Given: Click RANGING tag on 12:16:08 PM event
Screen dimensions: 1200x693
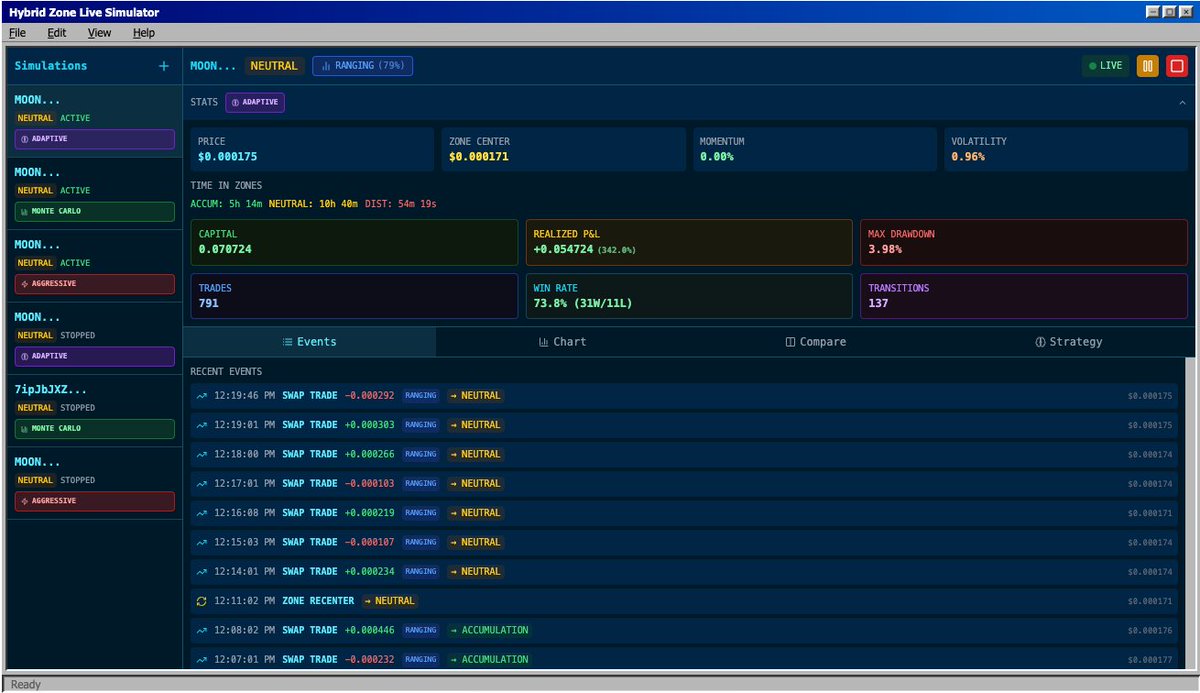Looking at the screenshot, I should [x=421, y=513].
